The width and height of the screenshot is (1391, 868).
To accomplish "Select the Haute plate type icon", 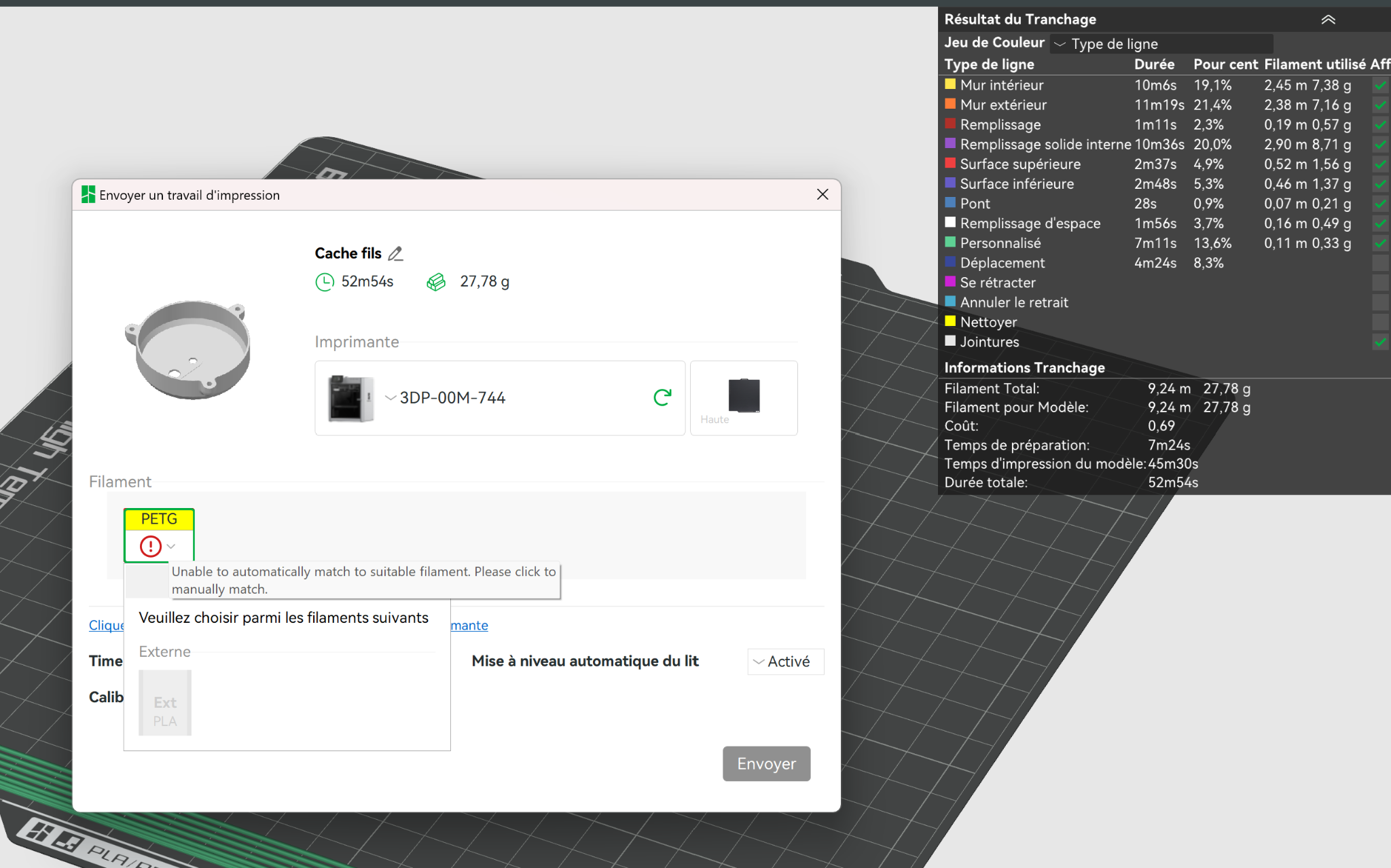I will (744, 396).
